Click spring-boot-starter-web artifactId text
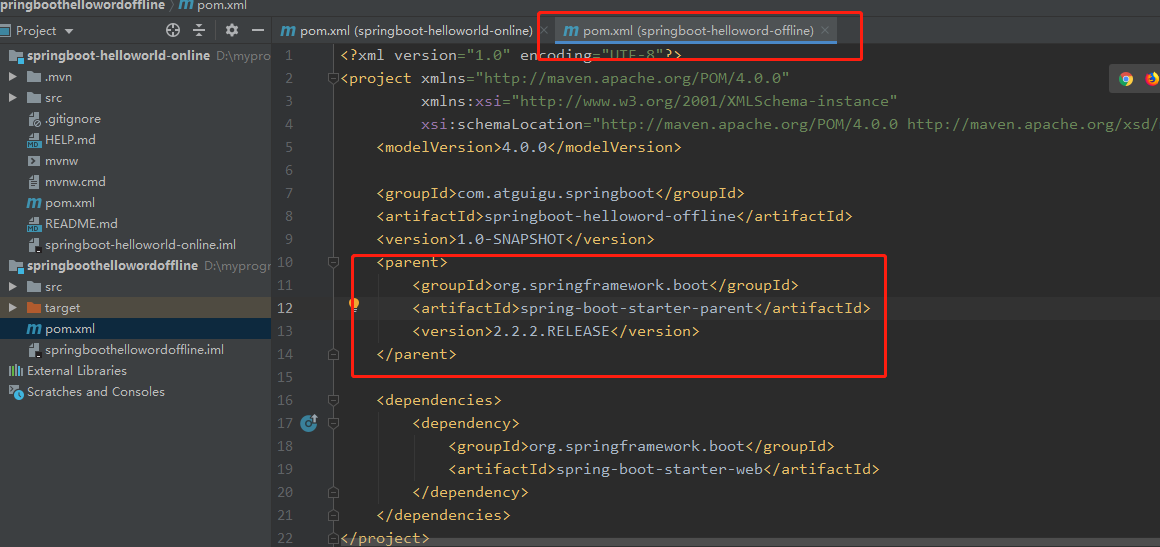Image resolution: width=1160 pixels, height=547 pixels. (x=658, y=469)
